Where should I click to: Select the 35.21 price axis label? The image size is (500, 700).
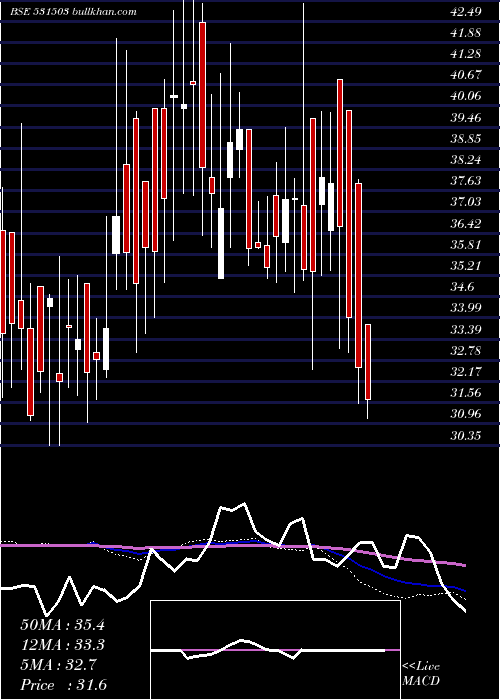pyautogui.click(x=466, y=267)
